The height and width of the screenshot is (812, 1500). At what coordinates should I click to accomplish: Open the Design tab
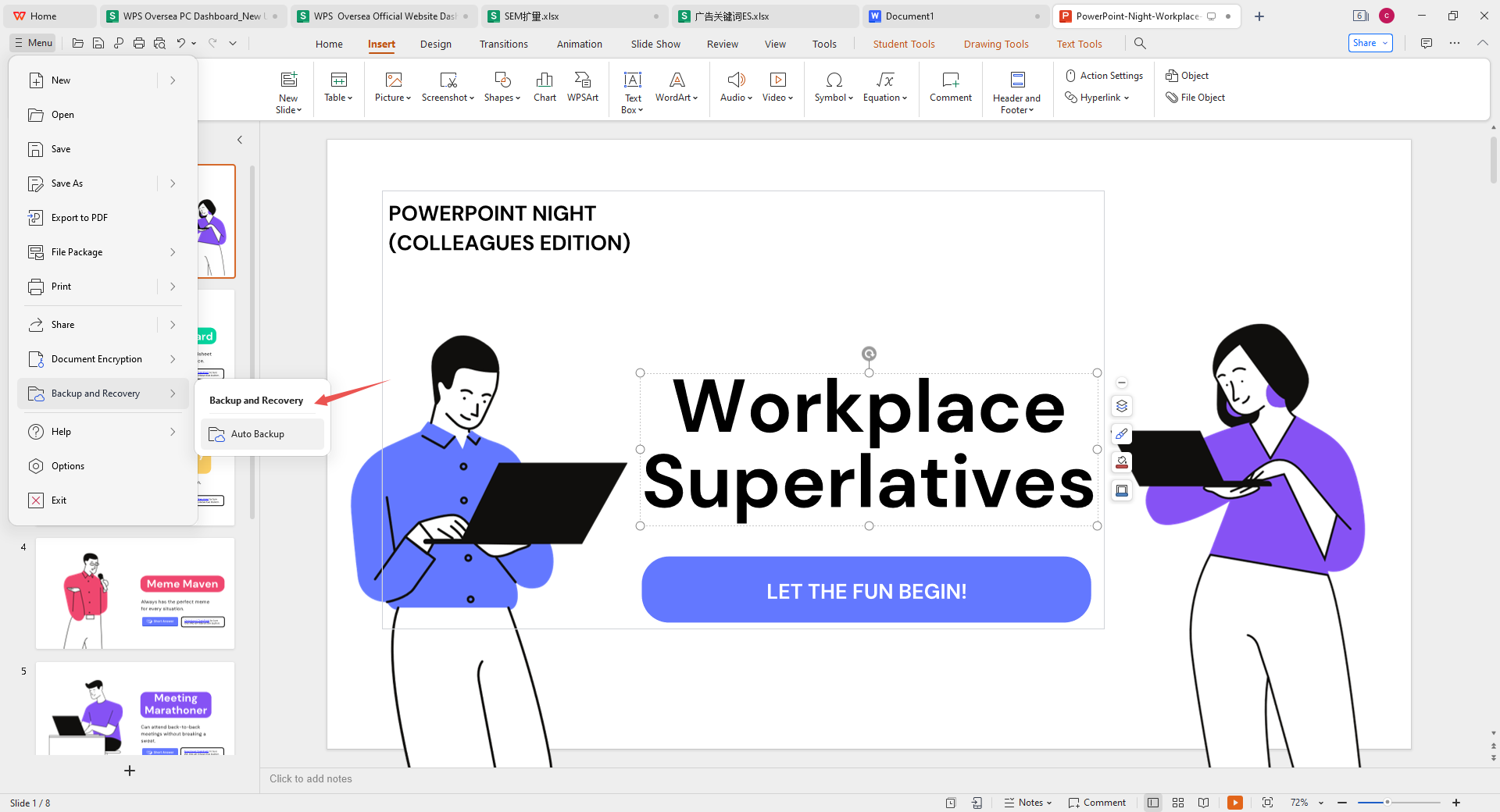point(435,45)
